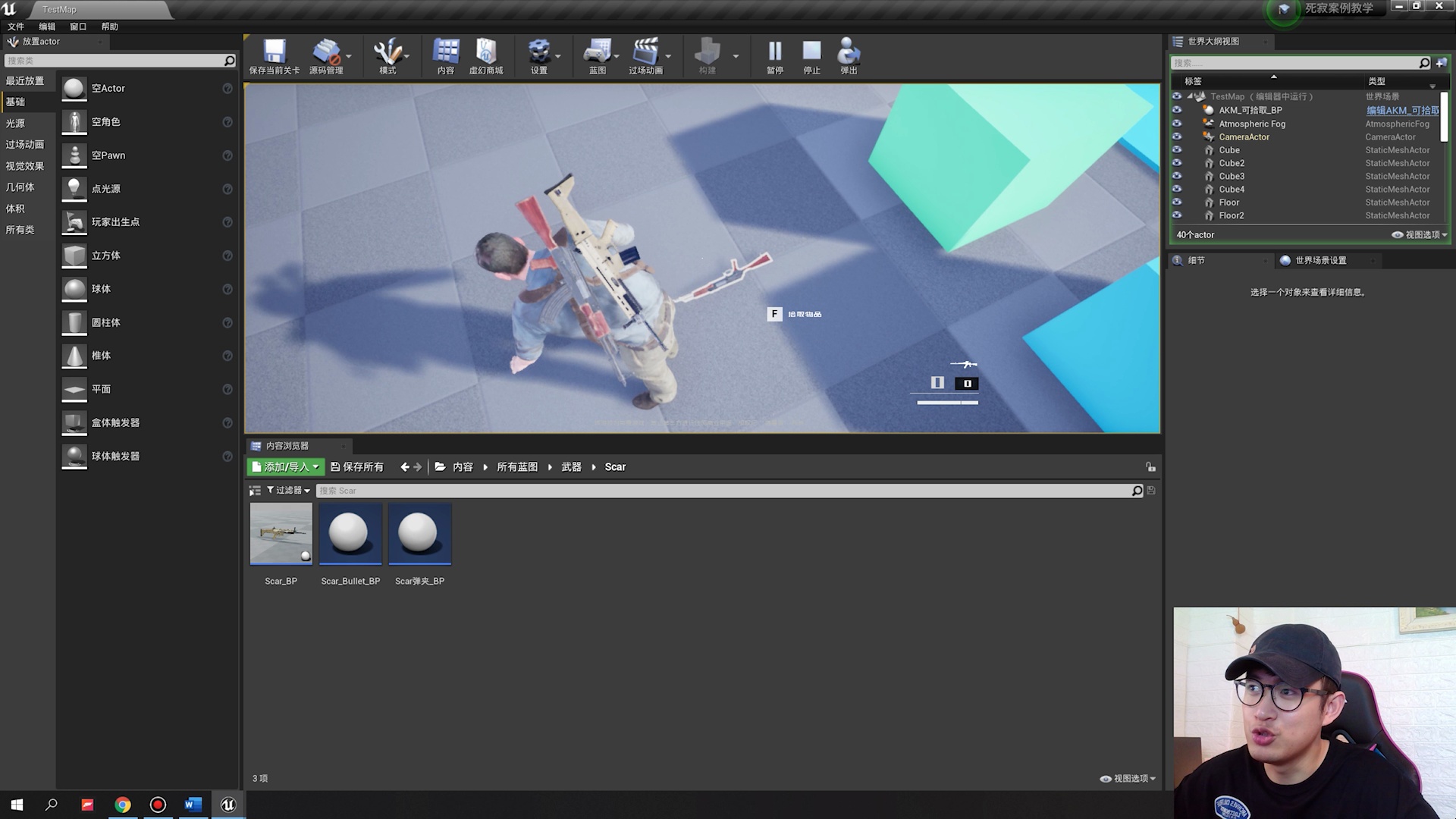The image size is (1456, 819).
Task: Hide CameraActor using its eye icon
Action: 1177,136
